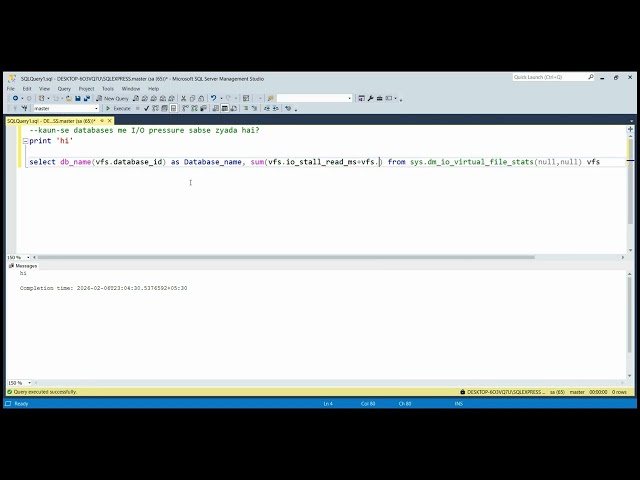Comment out the selected lines icon
This screenshot has height=480, width=640.
coord(246,109)
